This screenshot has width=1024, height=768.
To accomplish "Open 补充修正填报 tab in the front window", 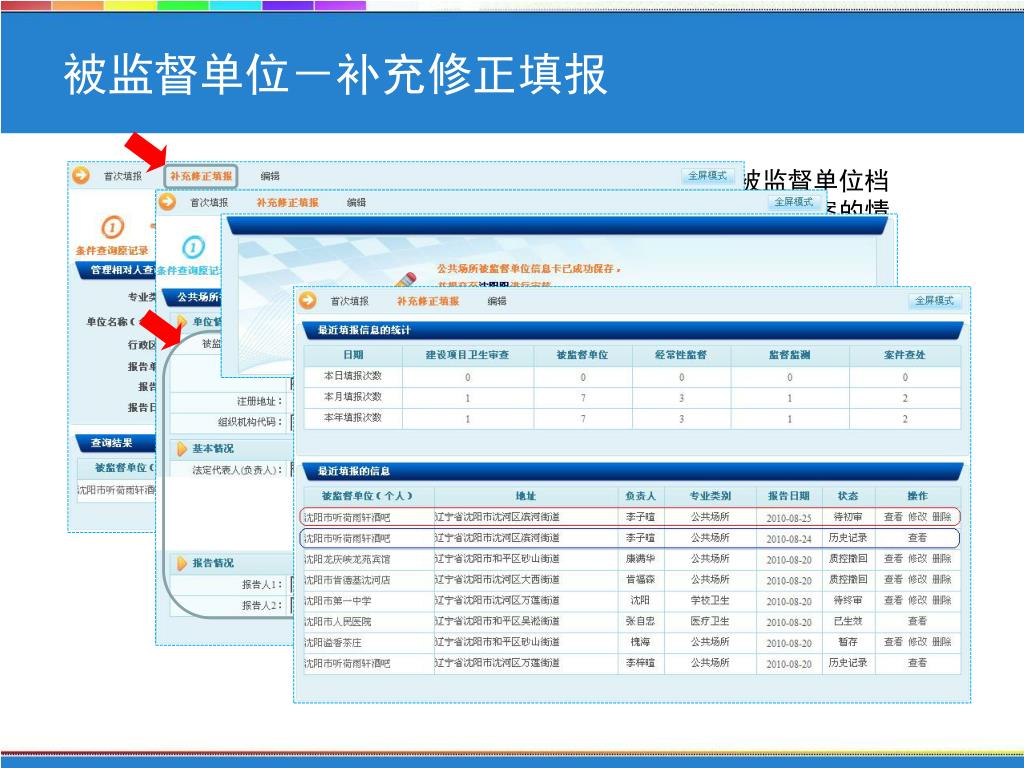I will tap(428, 301).
